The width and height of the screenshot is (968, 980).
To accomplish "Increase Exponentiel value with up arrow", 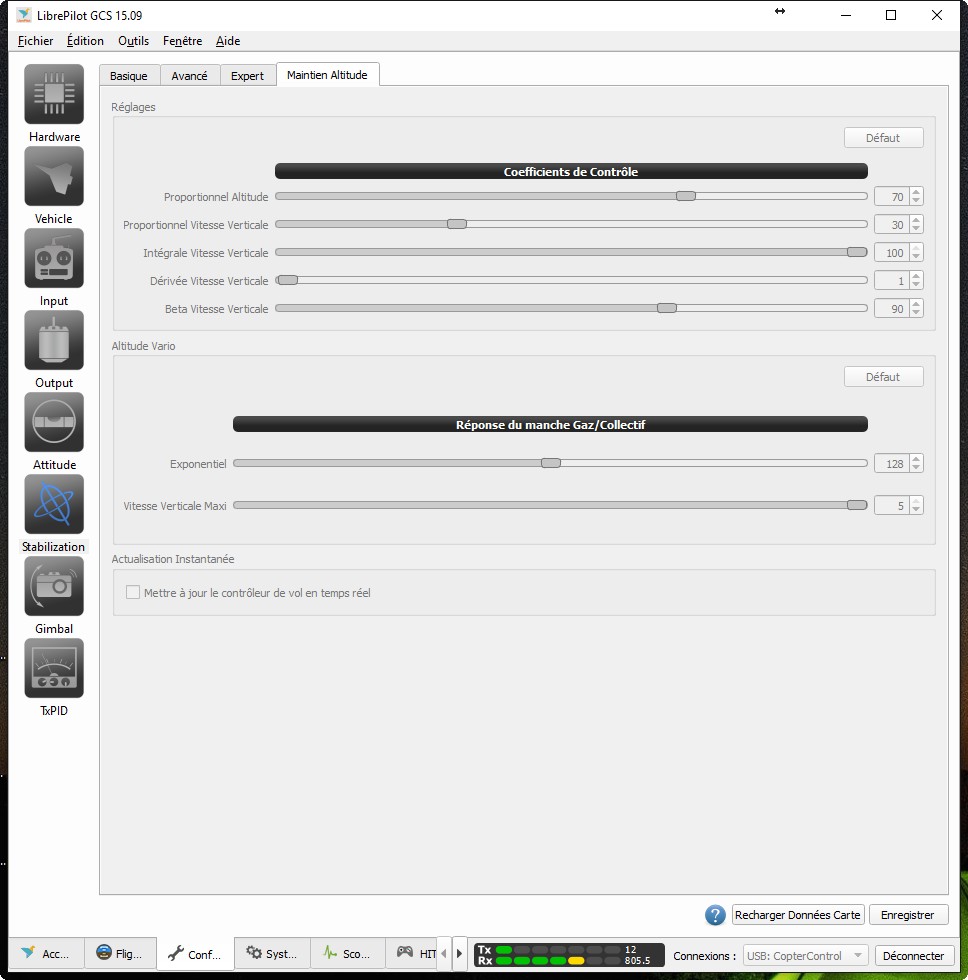I will coord(916,459).
